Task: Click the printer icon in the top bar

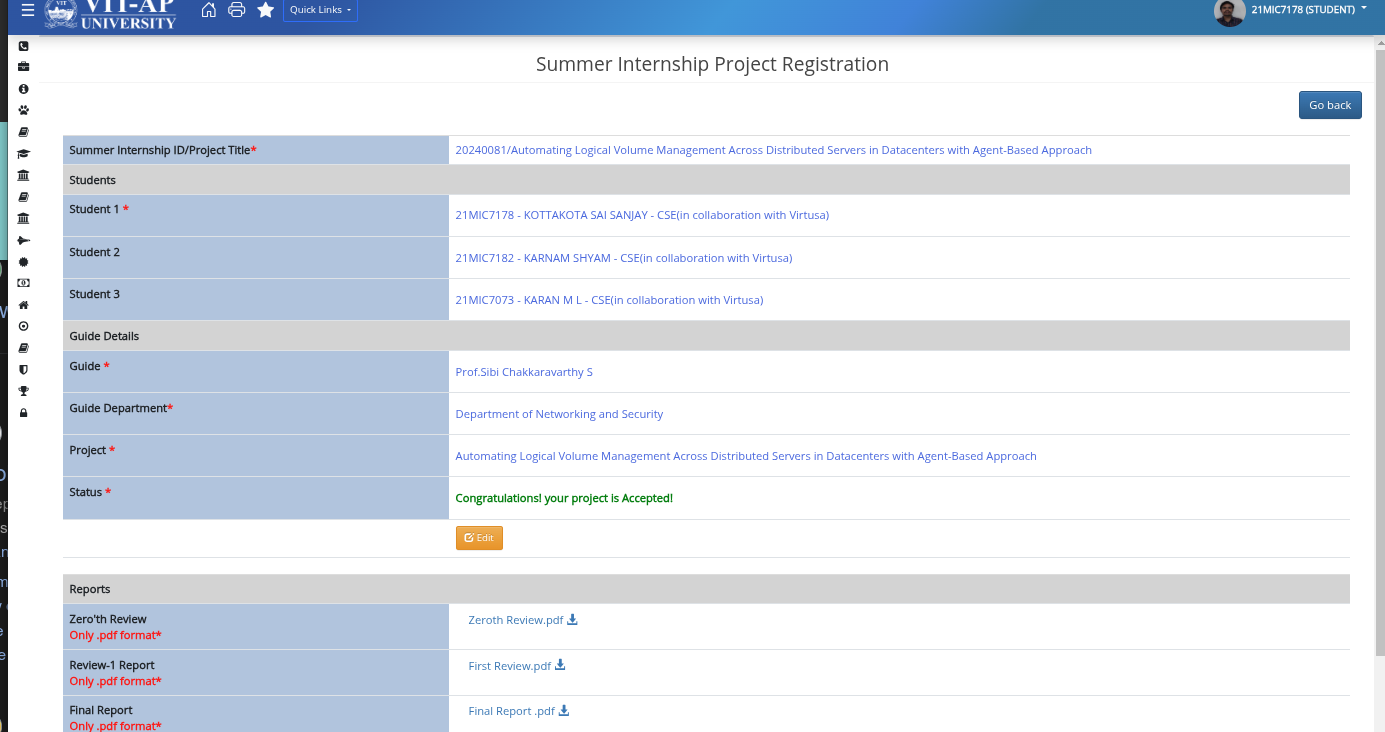Action: coord(237,10)
